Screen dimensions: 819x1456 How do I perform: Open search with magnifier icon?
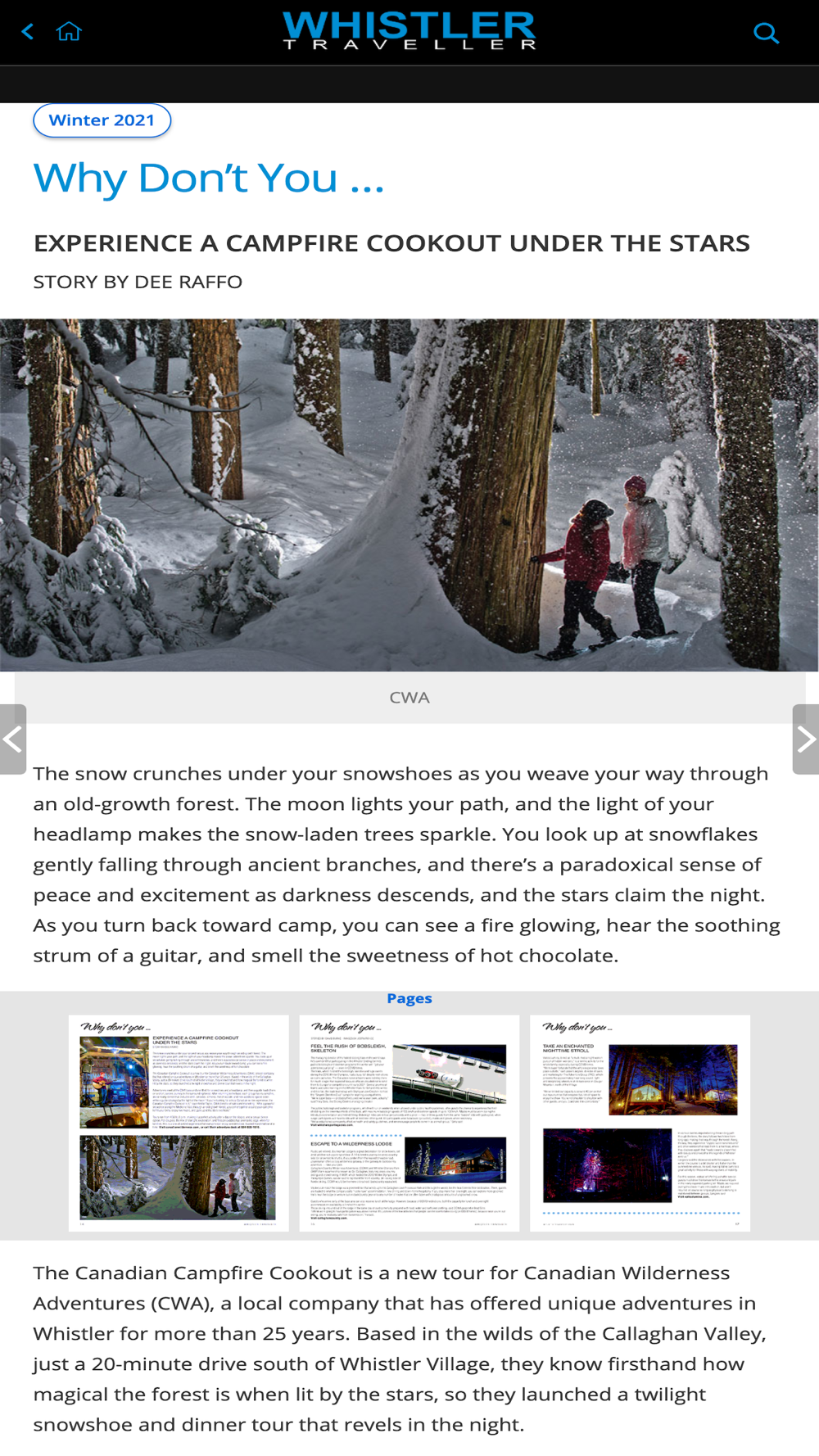click(766, 33)
